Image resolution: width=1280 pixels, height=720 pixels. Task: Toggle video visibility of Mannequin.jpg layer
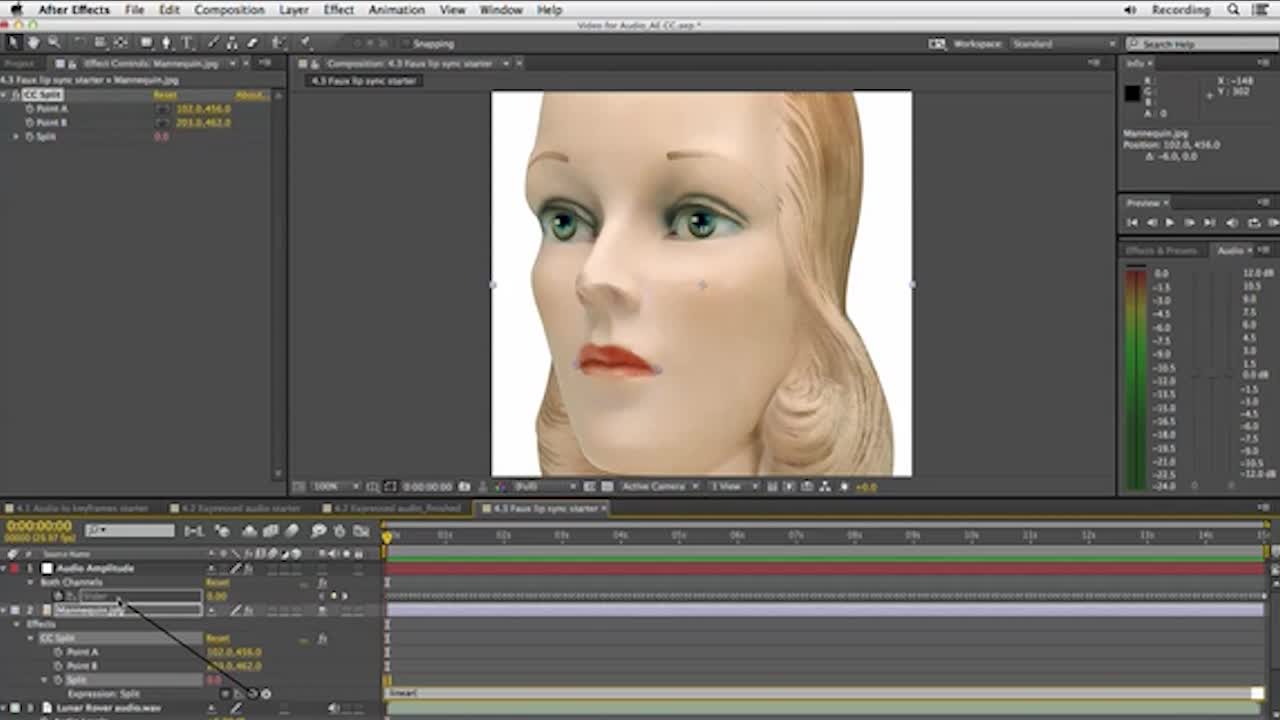tap(322, 610)
